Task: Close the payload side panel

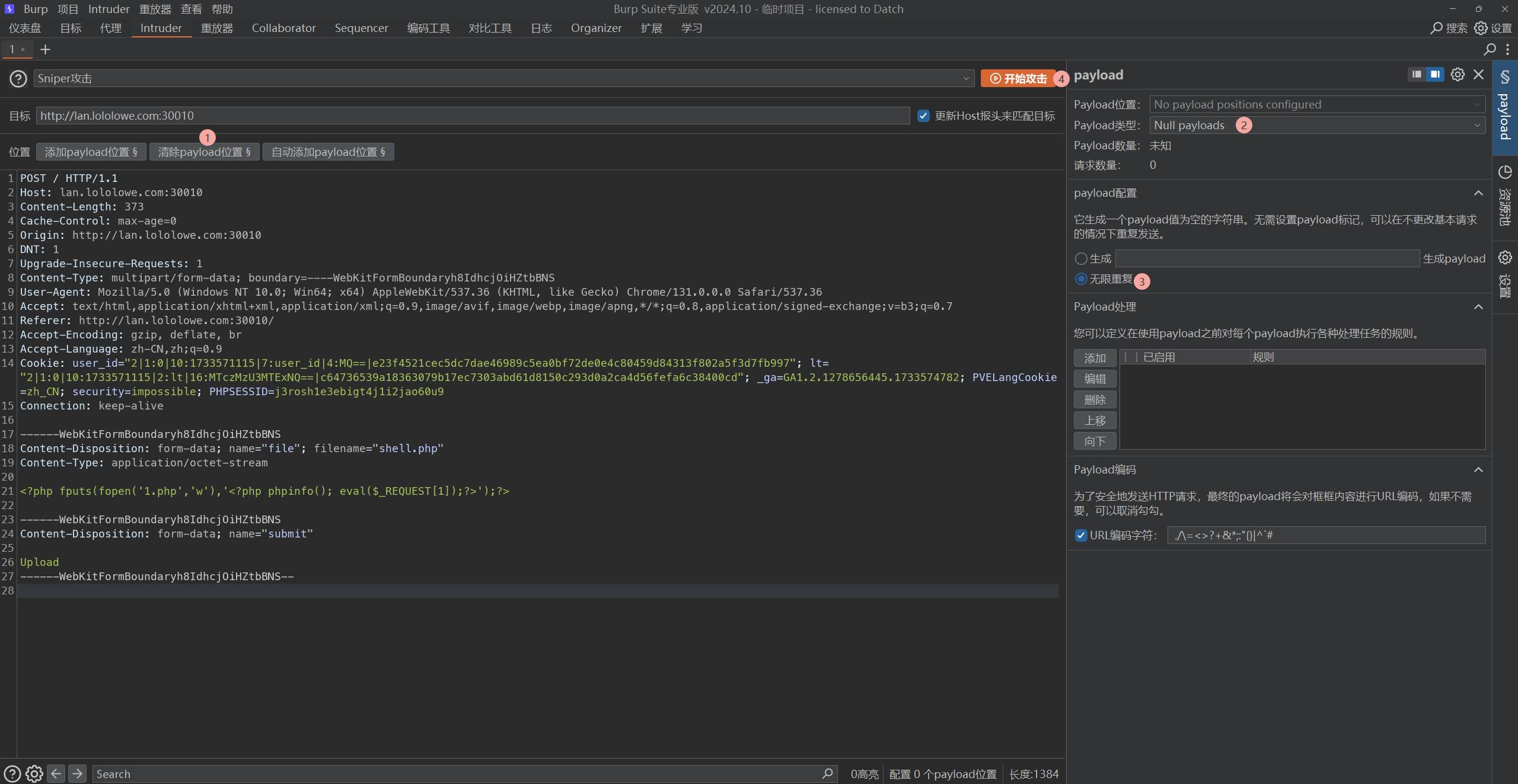Action: [x=1478, y=75]
